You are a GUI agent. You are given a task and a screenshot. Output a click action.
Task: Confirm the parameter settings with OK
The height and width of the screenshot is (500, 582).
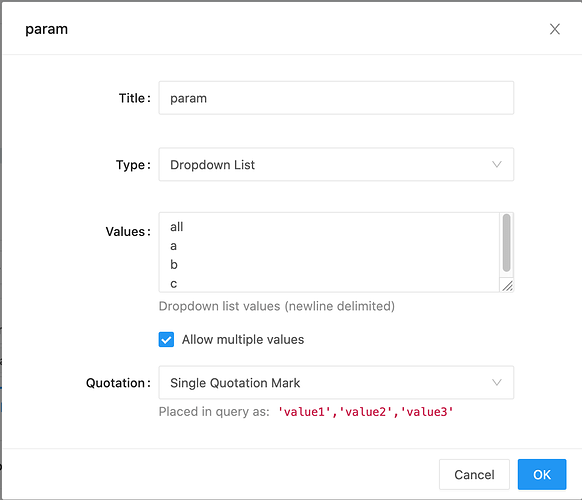542,474
